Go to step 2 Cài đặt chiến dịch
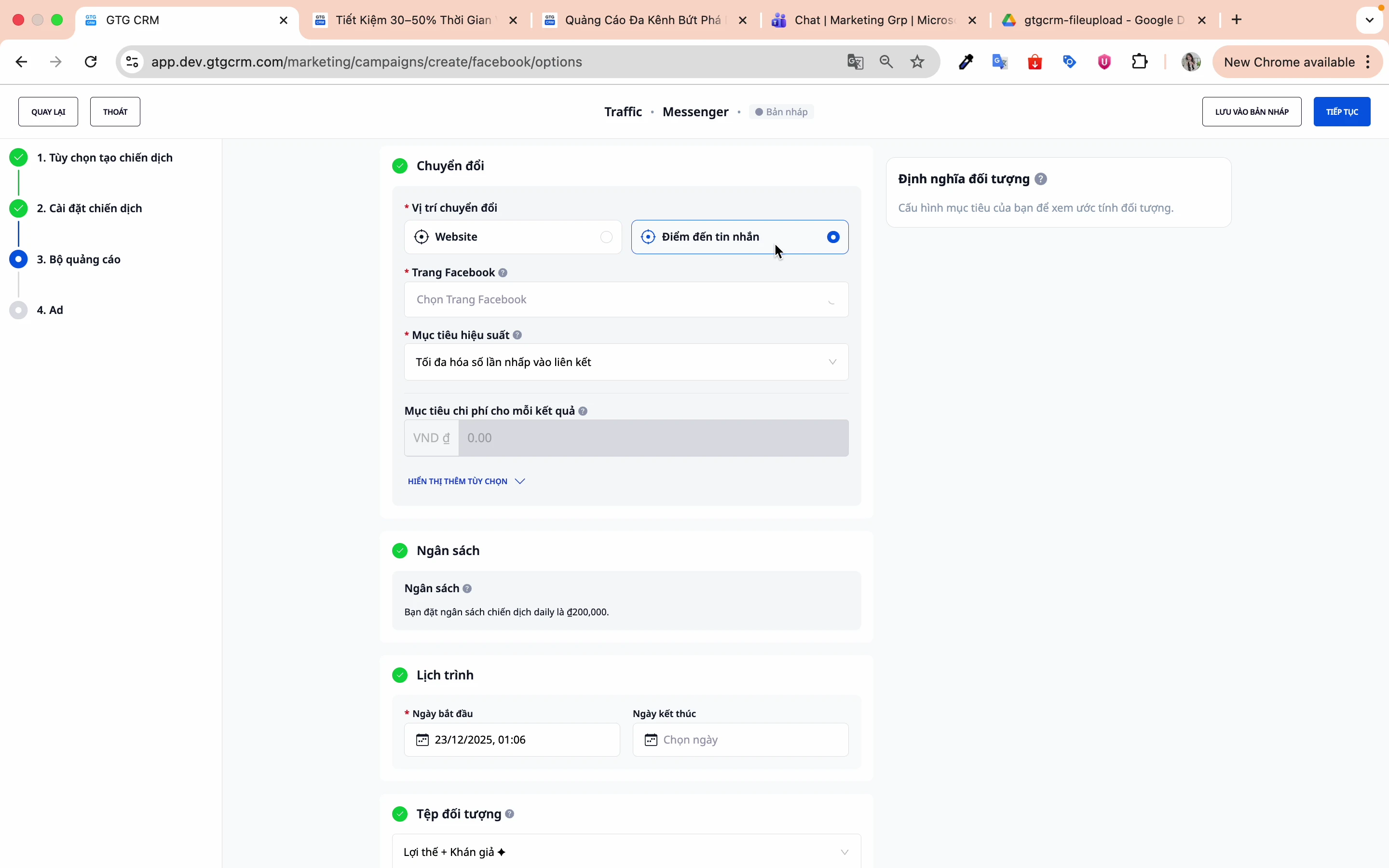Viewport: 1389px width, 868px height. [90, 208]
